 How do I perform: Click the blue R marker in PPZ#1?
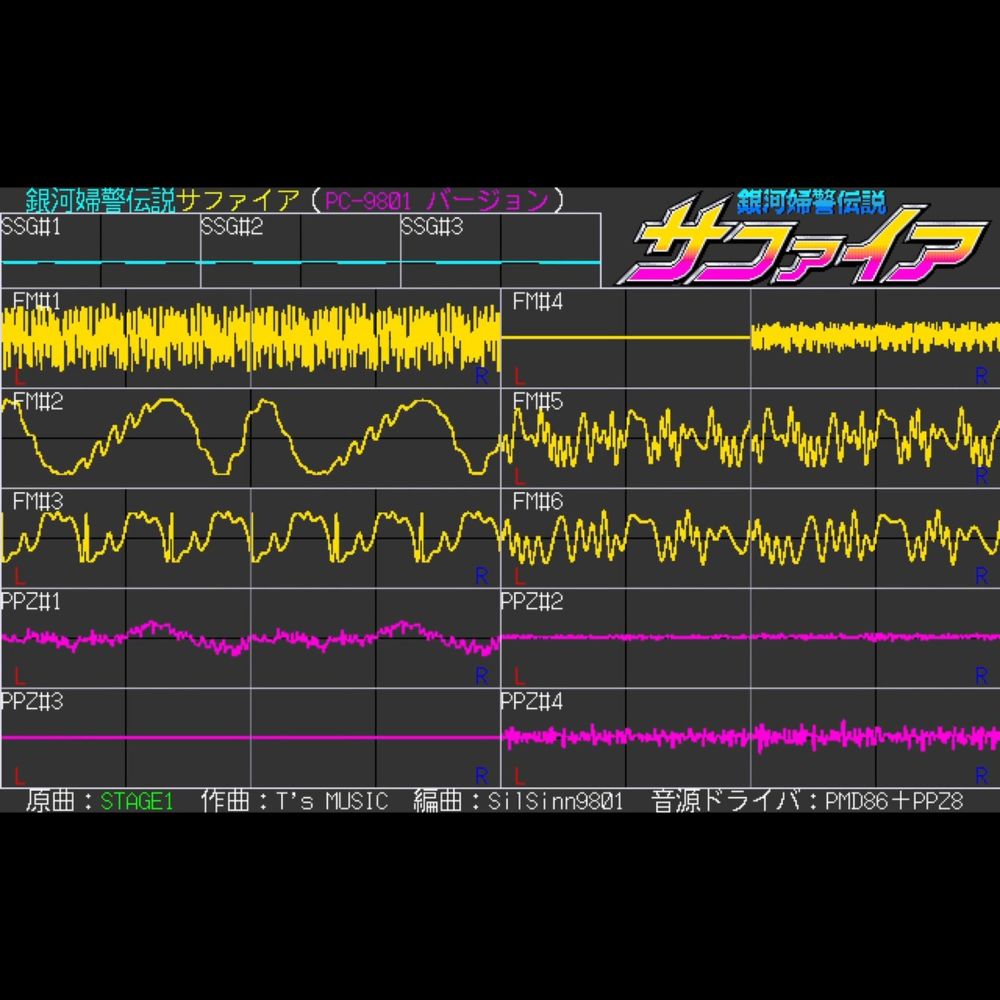tap(482, 676)
